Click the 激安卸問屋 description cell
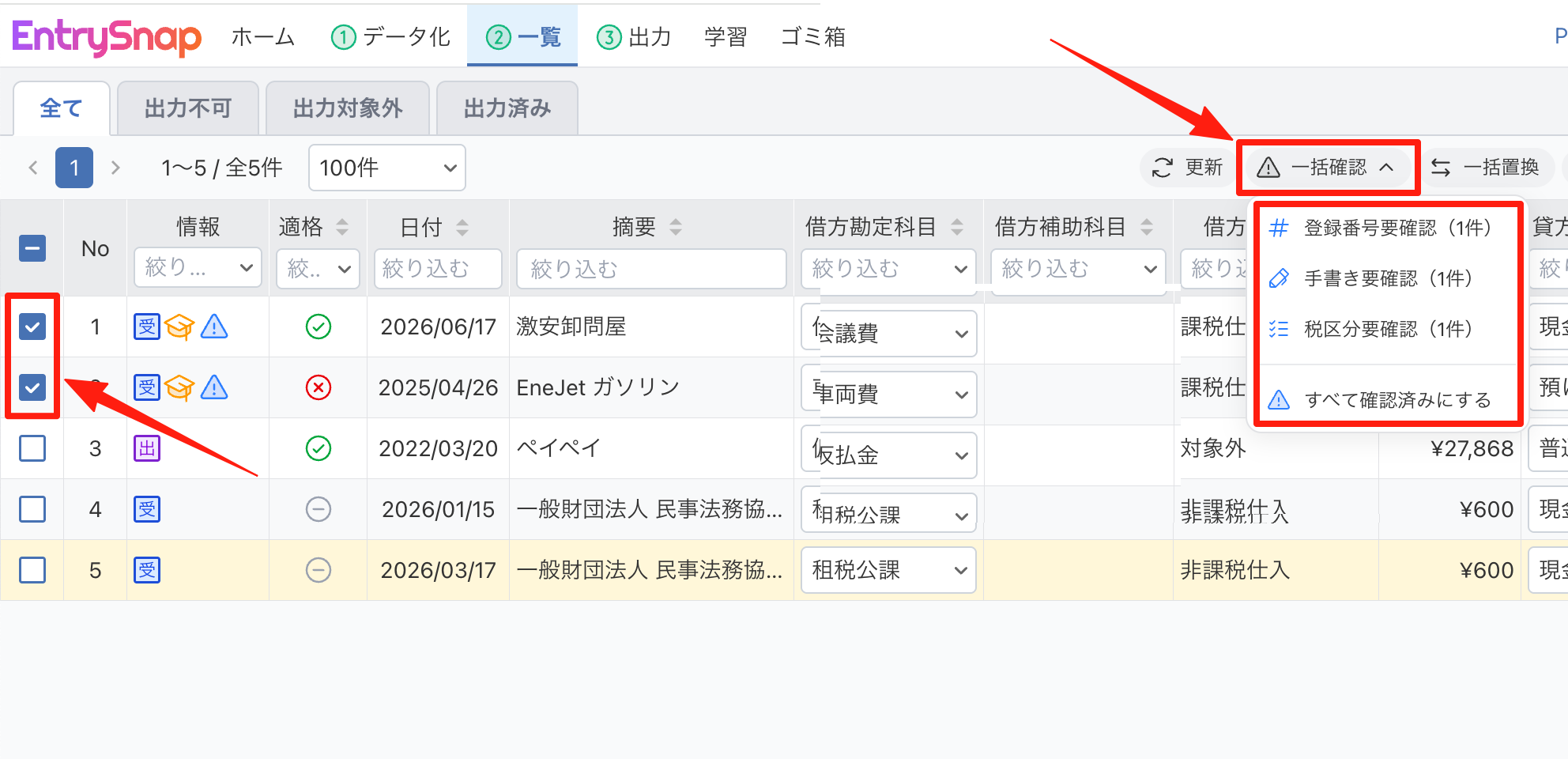The image size is (1568, 759). (651, 327)
